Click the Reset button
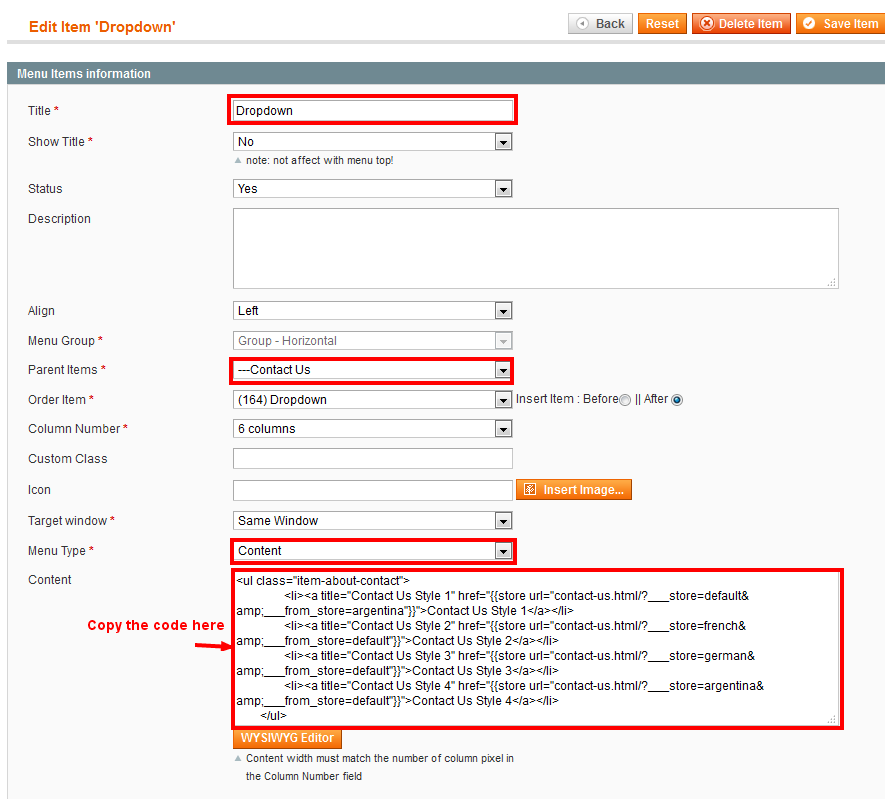The height and width of the screenshot is (799, 885). click(x=662, y=24)
